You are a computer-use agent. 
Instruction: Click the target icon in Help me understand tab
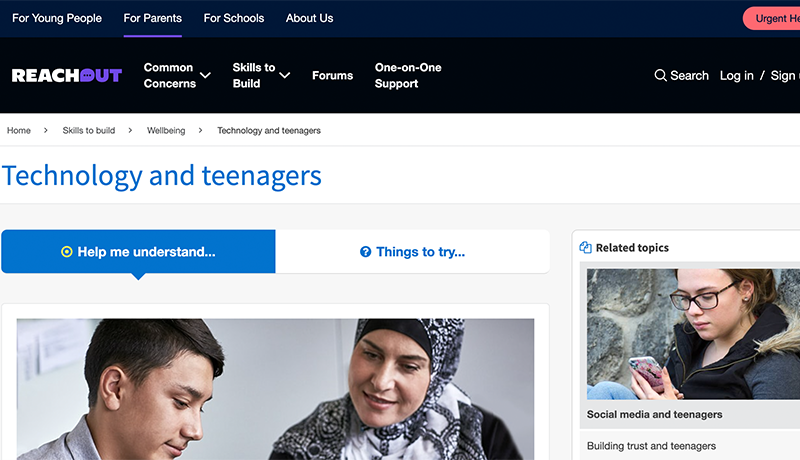coord(67,252)
